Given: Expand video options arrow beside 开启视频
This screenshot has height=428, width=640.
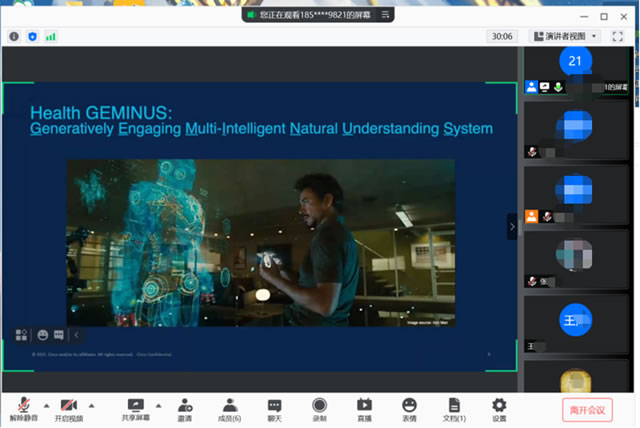Looking at the screenshot, I should (92, 406).
